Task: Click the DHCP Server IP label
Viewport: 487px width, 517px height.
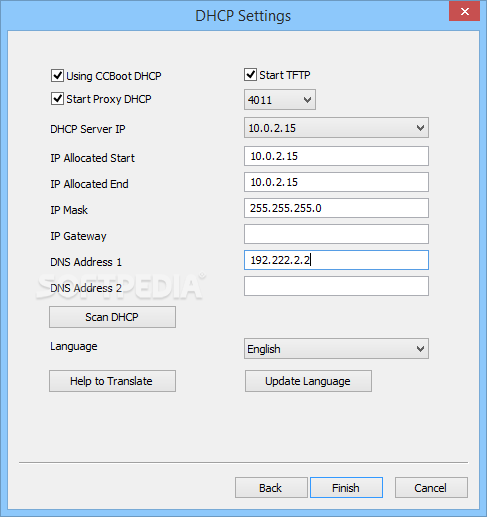Action: pyautogui.click(x=88, y=129)
